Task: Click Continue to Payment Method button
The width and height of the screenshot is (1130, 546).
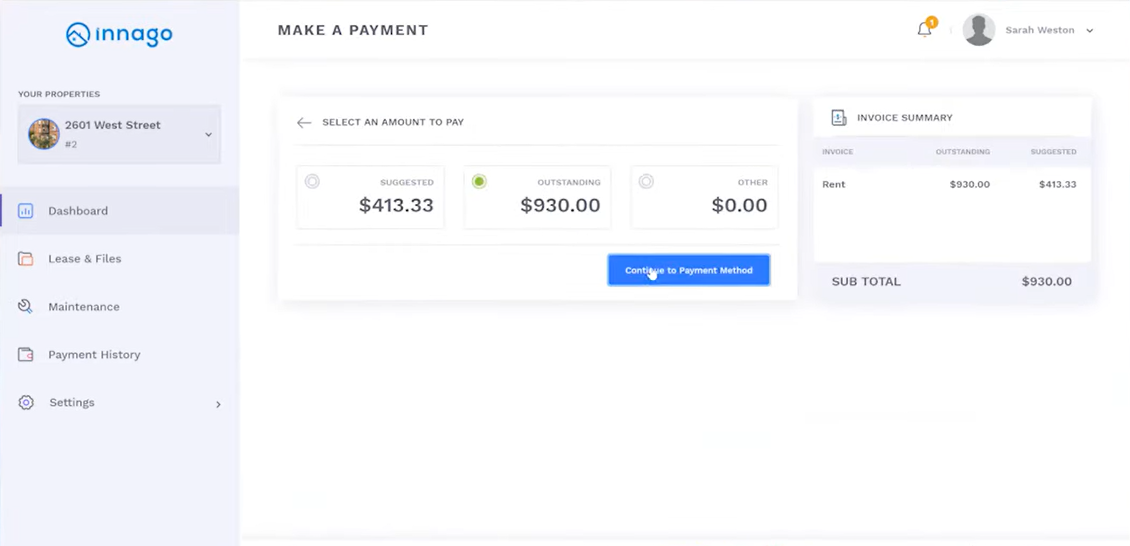Action: tap(688, 270)
